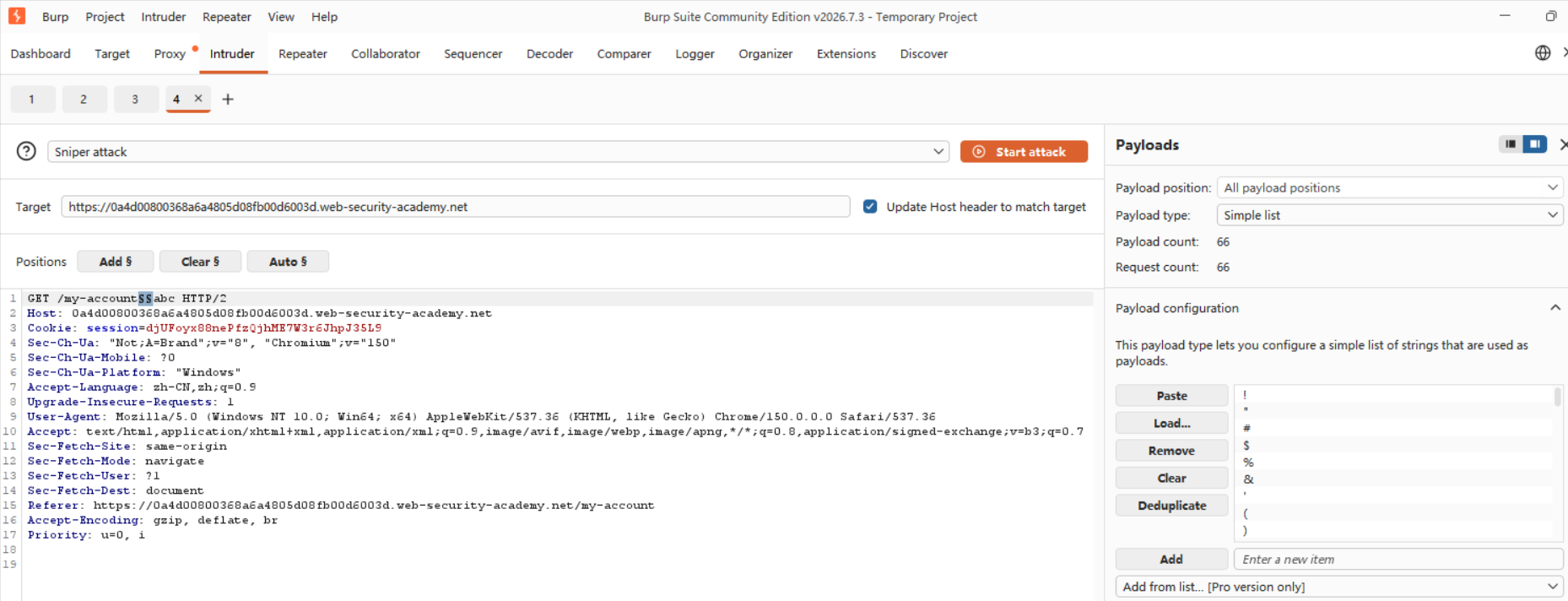This screenshot has width=1568, height=601.
Task: Click the payload list scrollbar
Action: [1557, 397]
